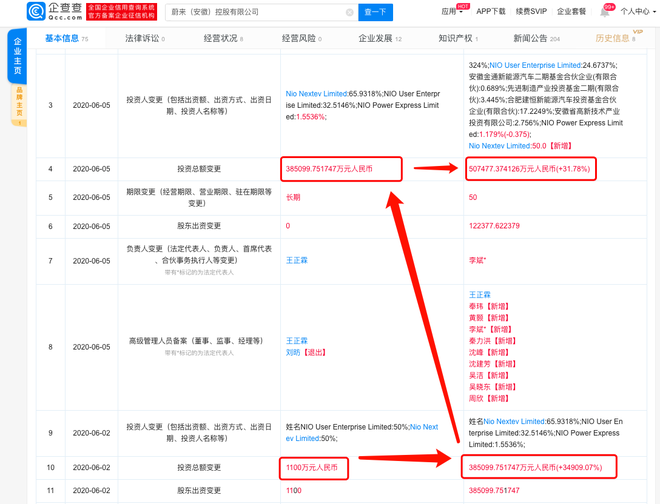This screenshot has width=660, height=504.
Task: Click 秦力洪 新增 in row 8
Action: 492,341
